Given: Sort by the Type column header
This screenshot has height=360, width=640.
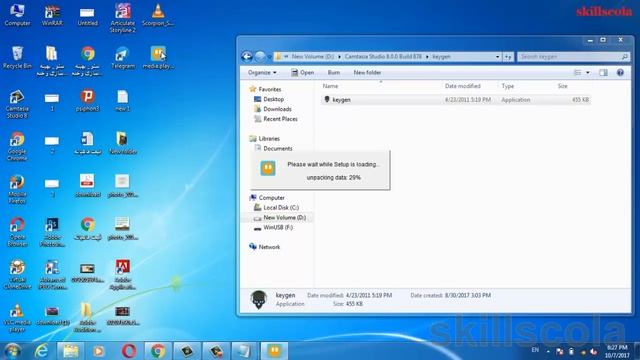Looking at the screenshot, I should [508, 86].
